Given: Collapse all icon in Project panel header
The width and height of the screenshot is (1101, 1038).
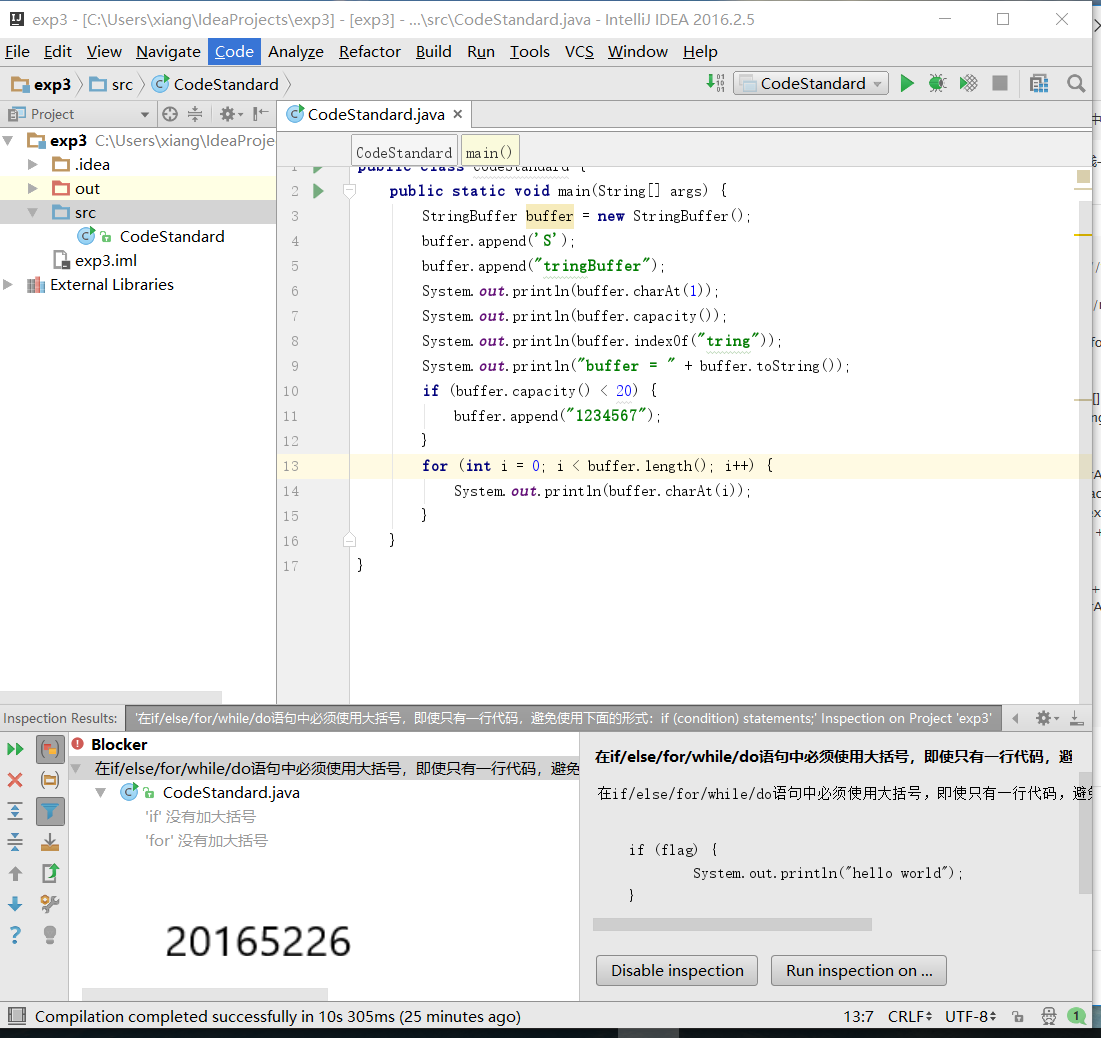Looking at the screenshot, I should point(195,114).
